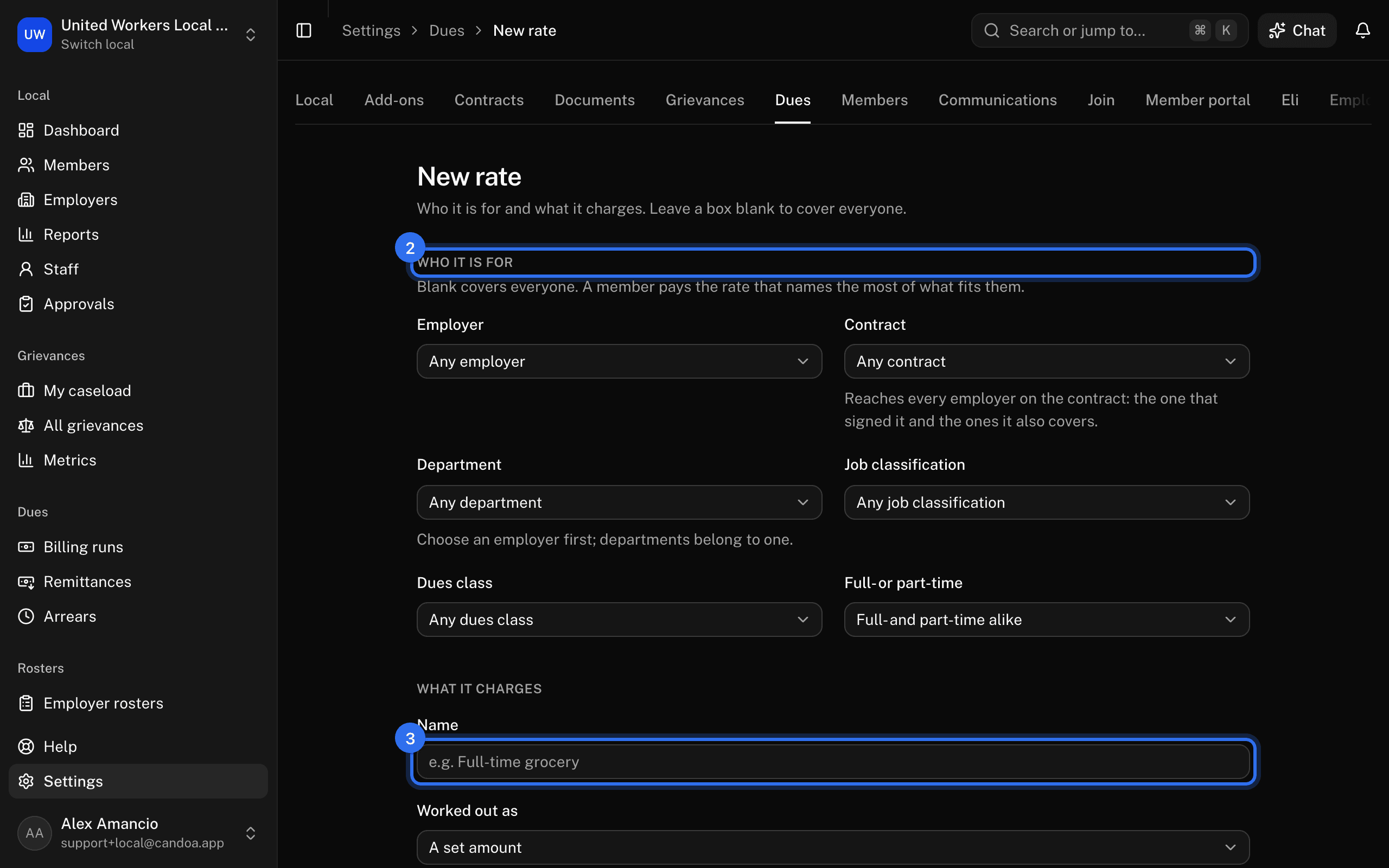The height and width of the screenshot is (868, 1389).
Task: Click the Members people icon in sidebar
Action: (x=26, y=165)
